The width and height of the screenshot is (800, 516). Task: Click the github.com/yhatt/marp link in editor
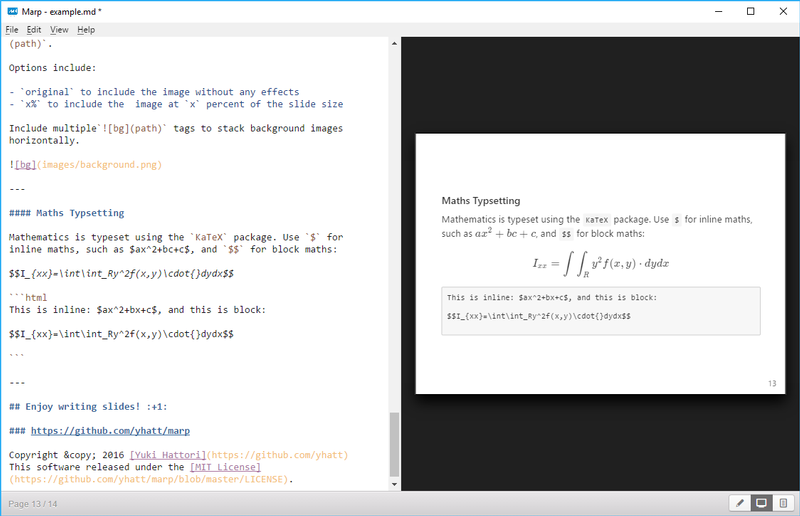[x=110, y=431]
